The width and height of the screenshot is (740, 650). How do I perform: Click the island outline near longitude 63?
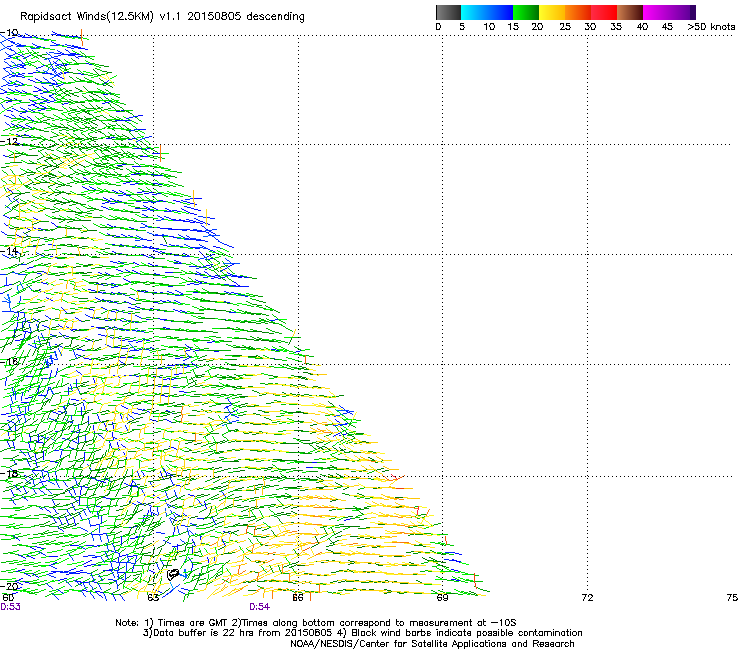[x=173, y=574]
